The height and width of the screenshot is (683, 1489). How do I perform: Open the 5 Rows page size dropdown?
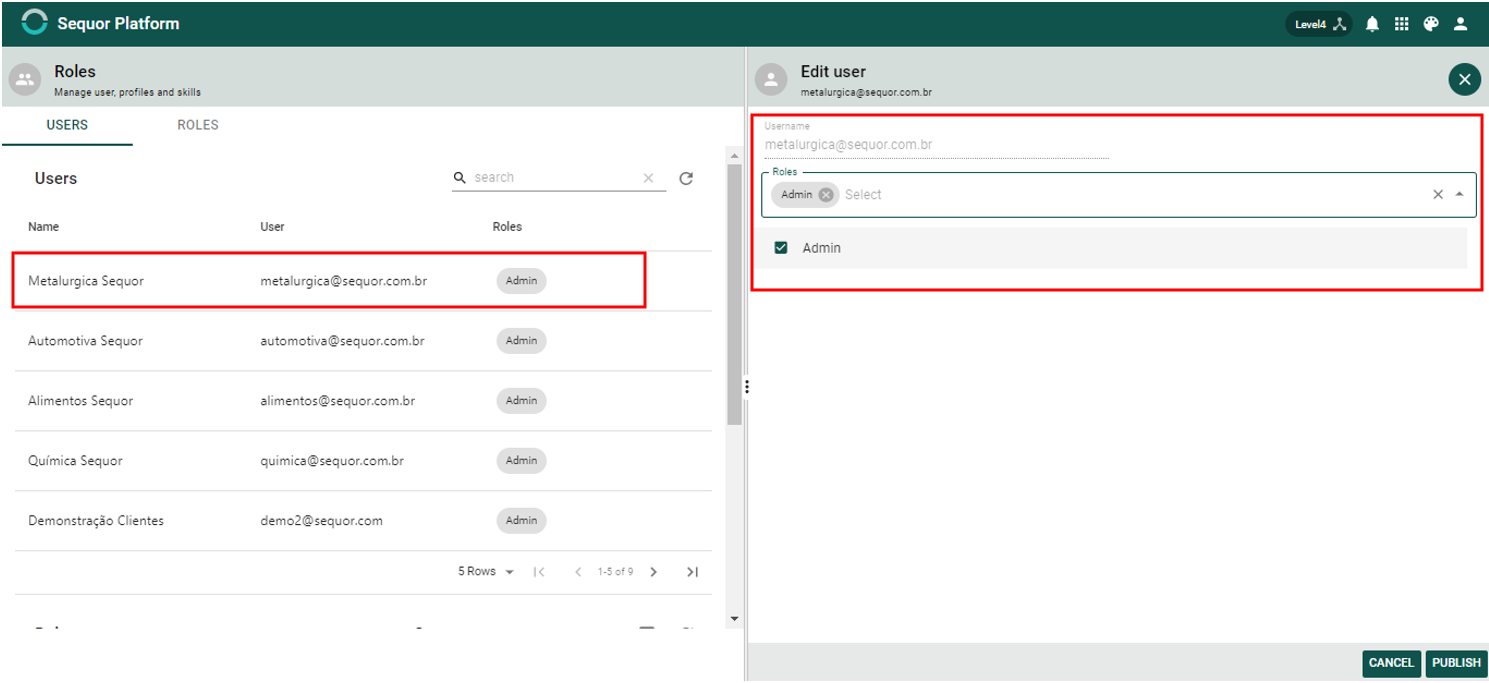click(486, 572)
